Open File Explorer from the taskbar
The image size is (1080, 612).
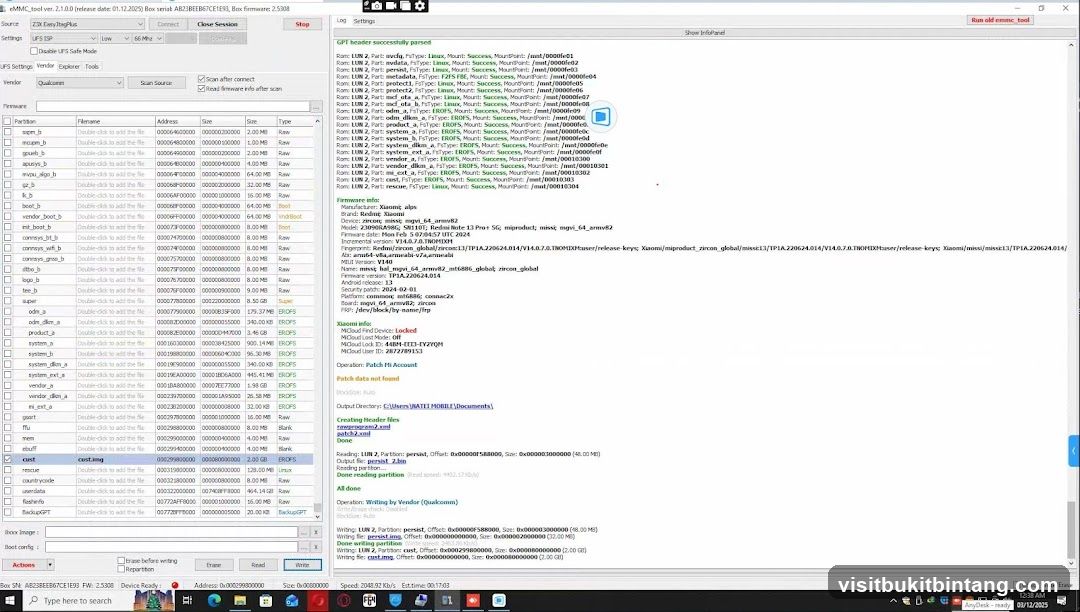(240, 600)
